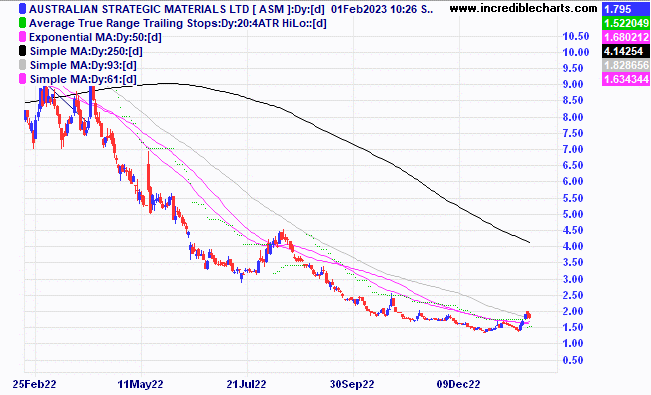The image size is (651, 395).
Task: Click the 1.522049 ATR stop value box
Action: (x=626, y=23)
